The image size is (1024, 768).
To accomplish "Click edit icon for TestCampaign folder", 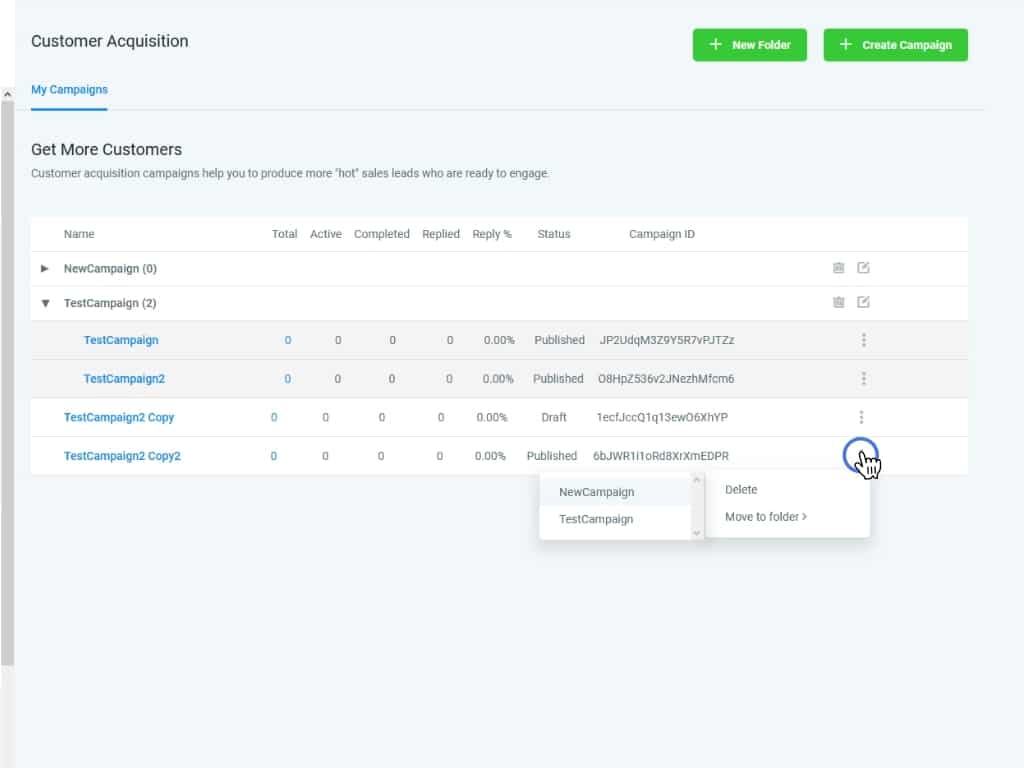I will [x=864, y=302].
